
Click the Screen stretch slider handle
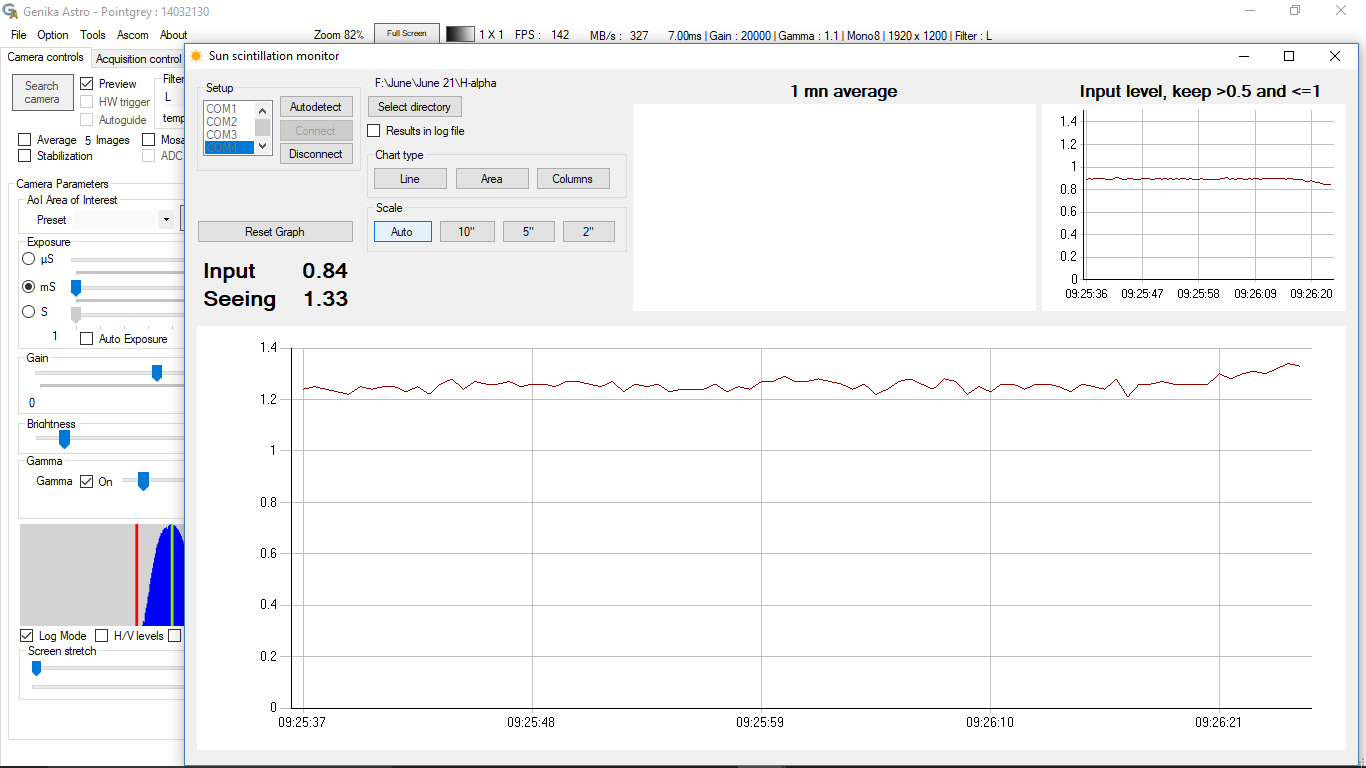pos(37,668)
